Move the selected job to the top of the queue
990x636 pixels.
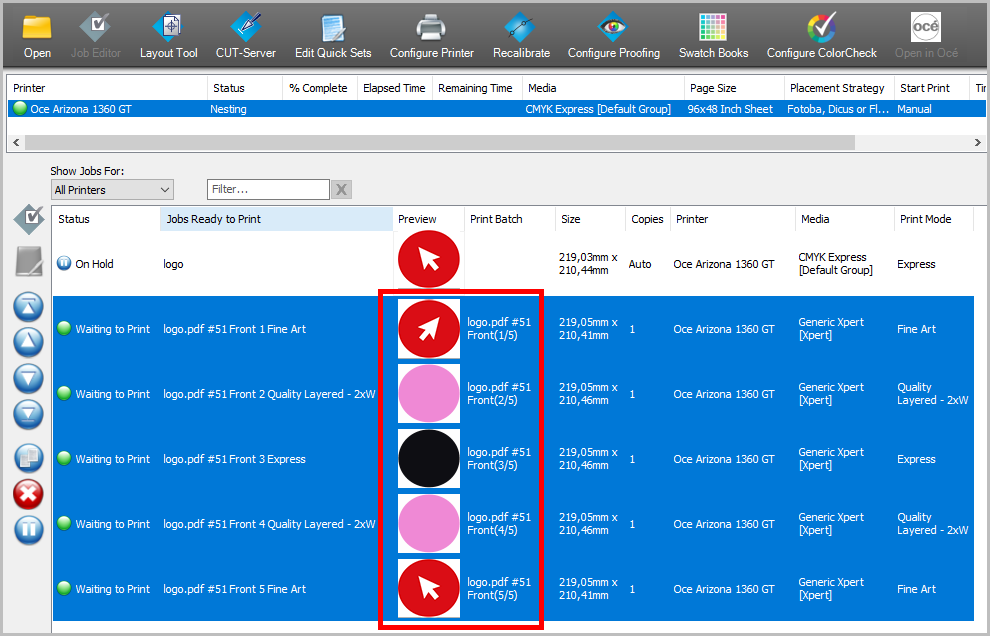click(x=29, y=307)
